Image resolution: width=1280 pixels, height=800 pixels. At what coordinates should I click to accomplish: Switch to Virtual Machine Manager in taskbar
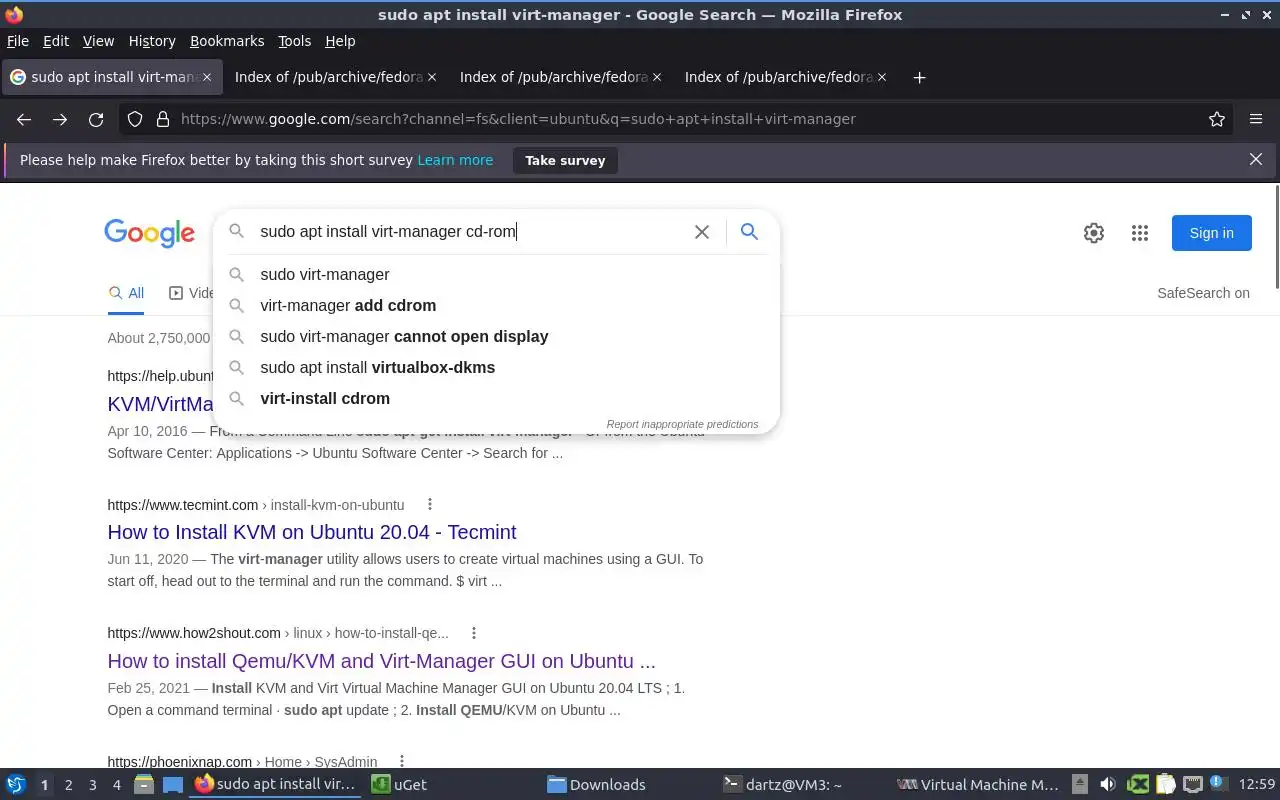pos(979,785)
